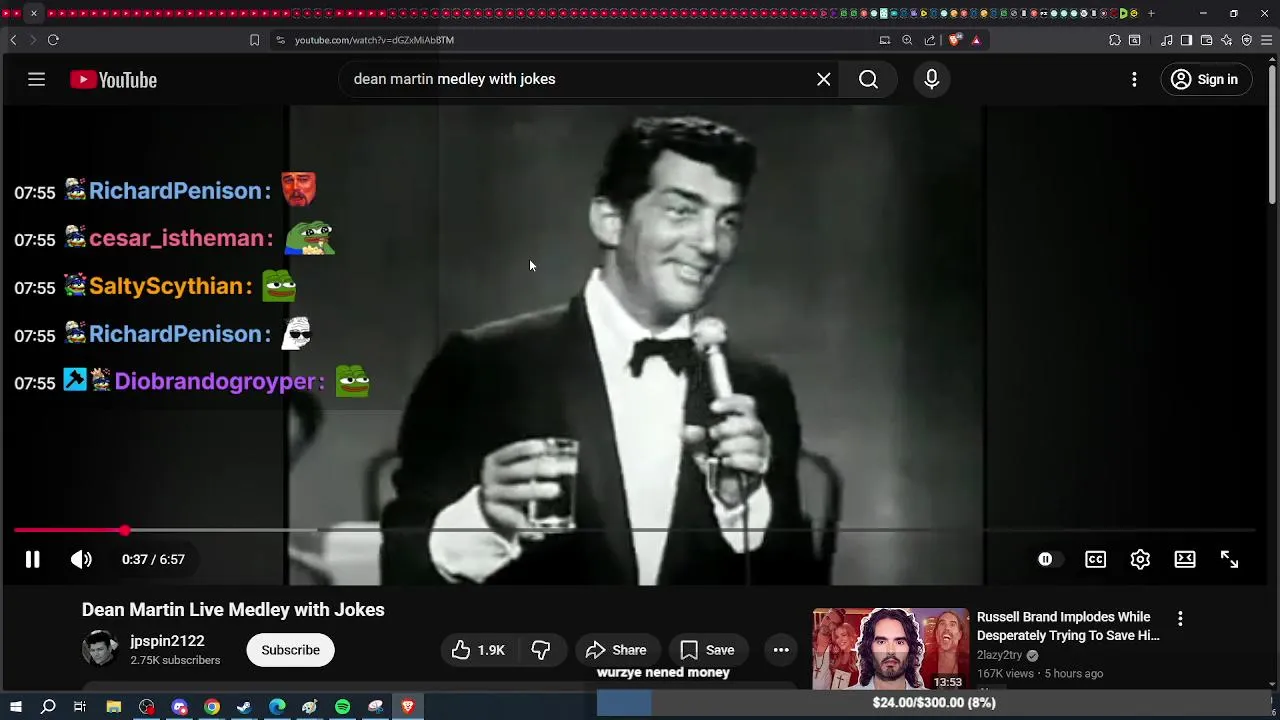This screenshot has height=720, width=1280.
Task: Open the jpspin2122 channel avatar
Action: pos(100,649)
